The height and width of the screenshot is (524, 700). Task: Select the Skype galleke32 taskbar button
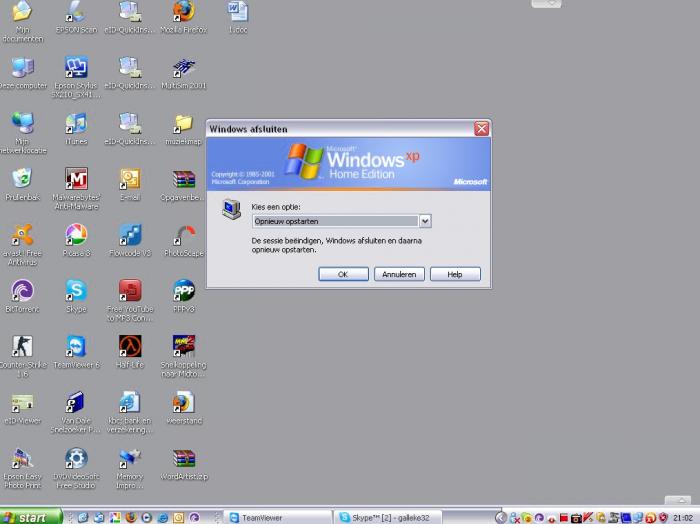click(x=388, y=517)
